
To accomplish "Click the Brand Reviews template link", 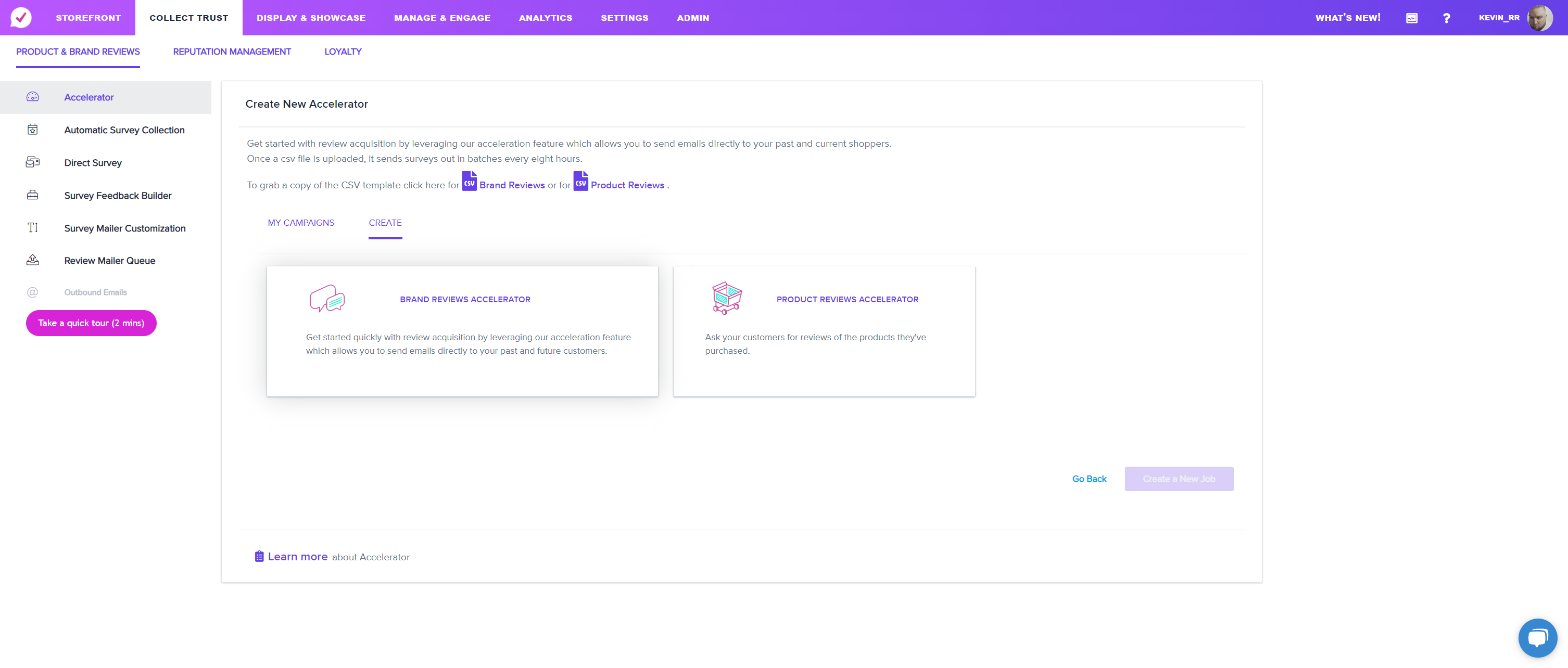I will [x=512, y=185].
